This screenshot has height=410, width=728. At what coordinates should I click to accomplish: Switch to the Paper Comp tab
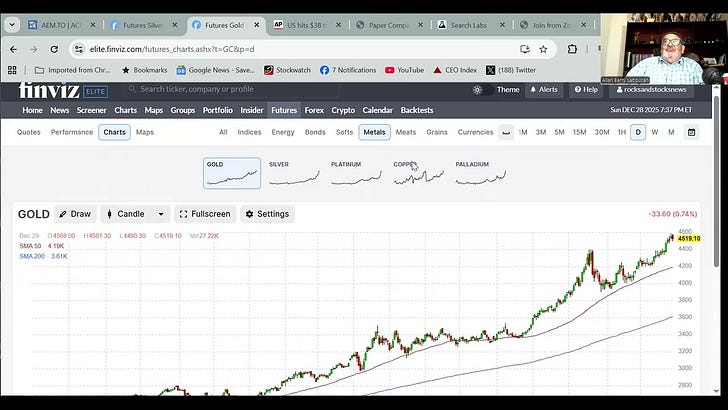tap(389, 25)
